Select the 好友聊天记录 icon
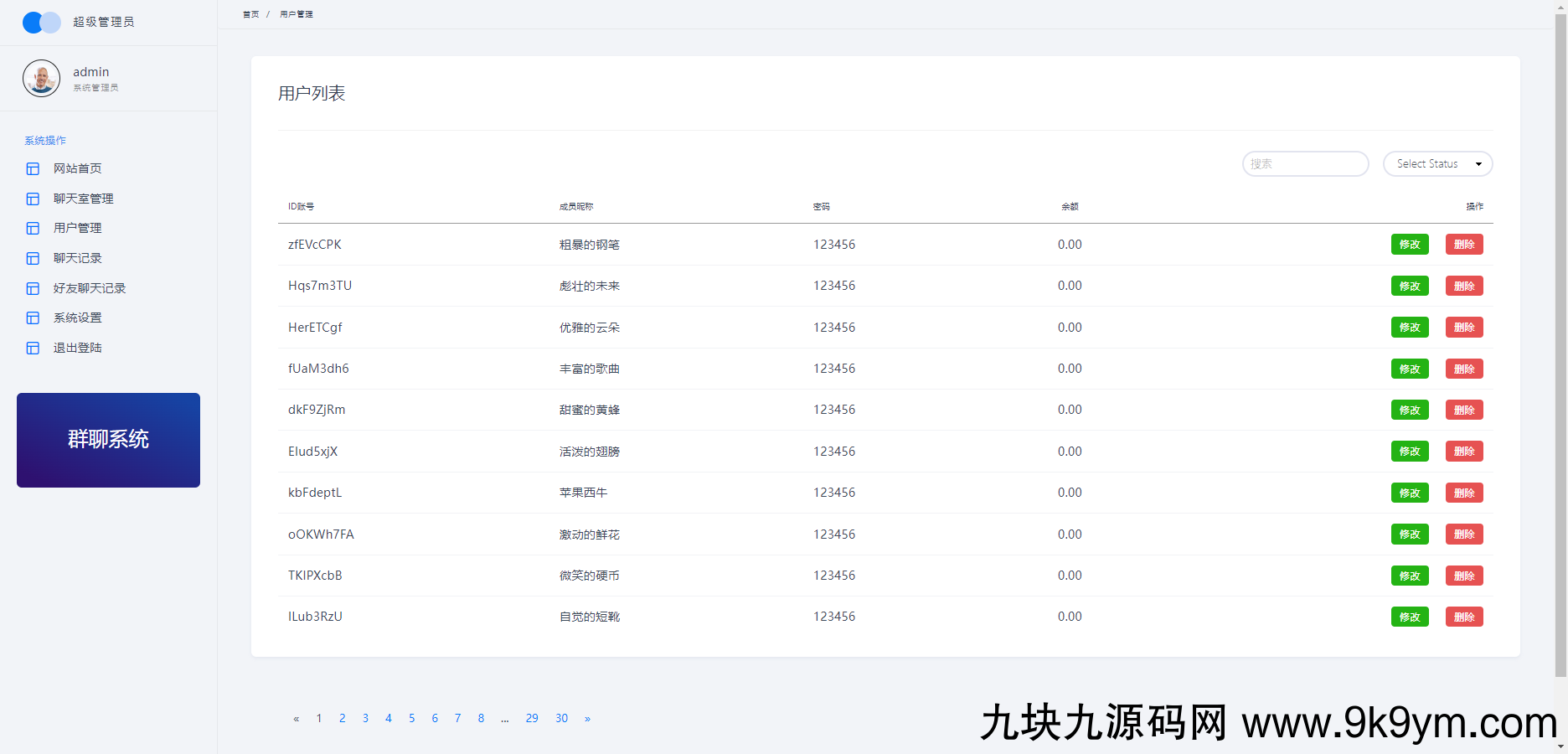This screenshot has width=1568, height=754. tap(33, 287)
